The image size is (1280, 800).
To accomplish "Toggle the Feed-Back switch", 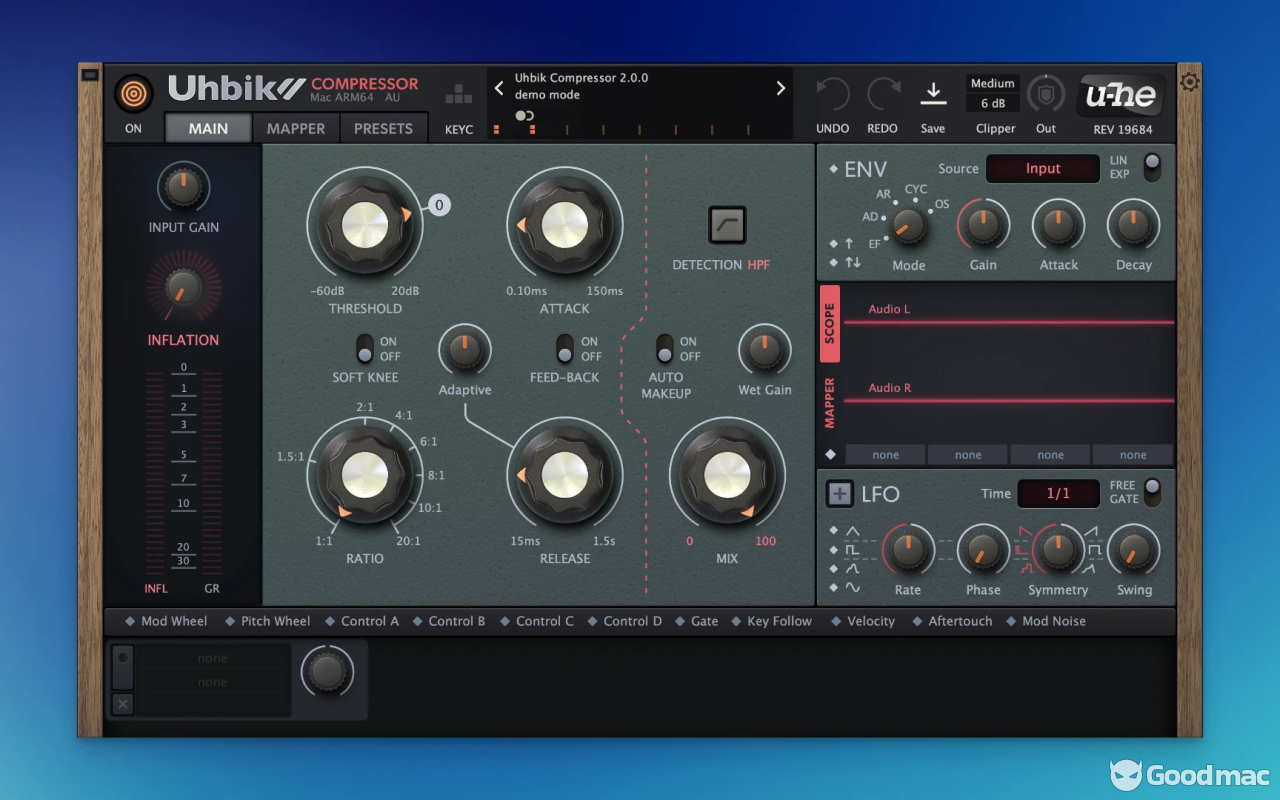I will 565,349.
